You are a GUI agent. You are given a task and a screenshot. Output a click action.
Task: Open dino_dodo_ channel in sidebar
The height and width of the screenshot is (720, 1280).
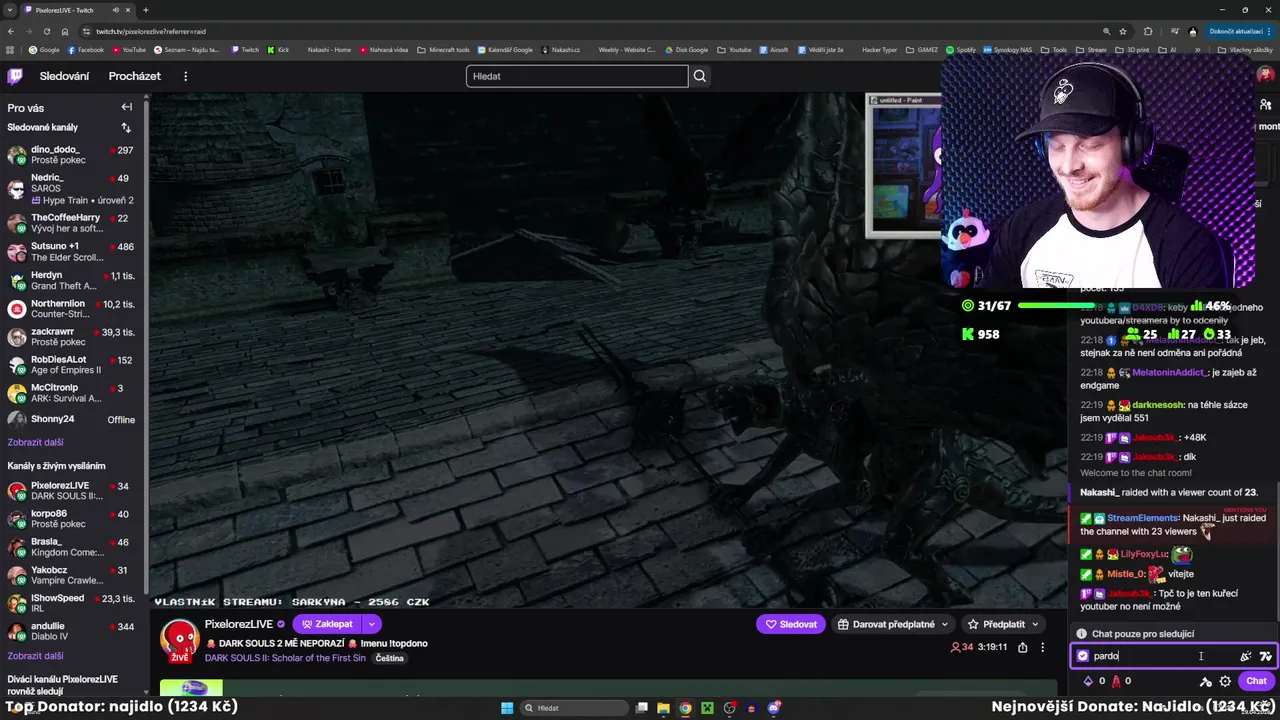[x=71, y=155]
